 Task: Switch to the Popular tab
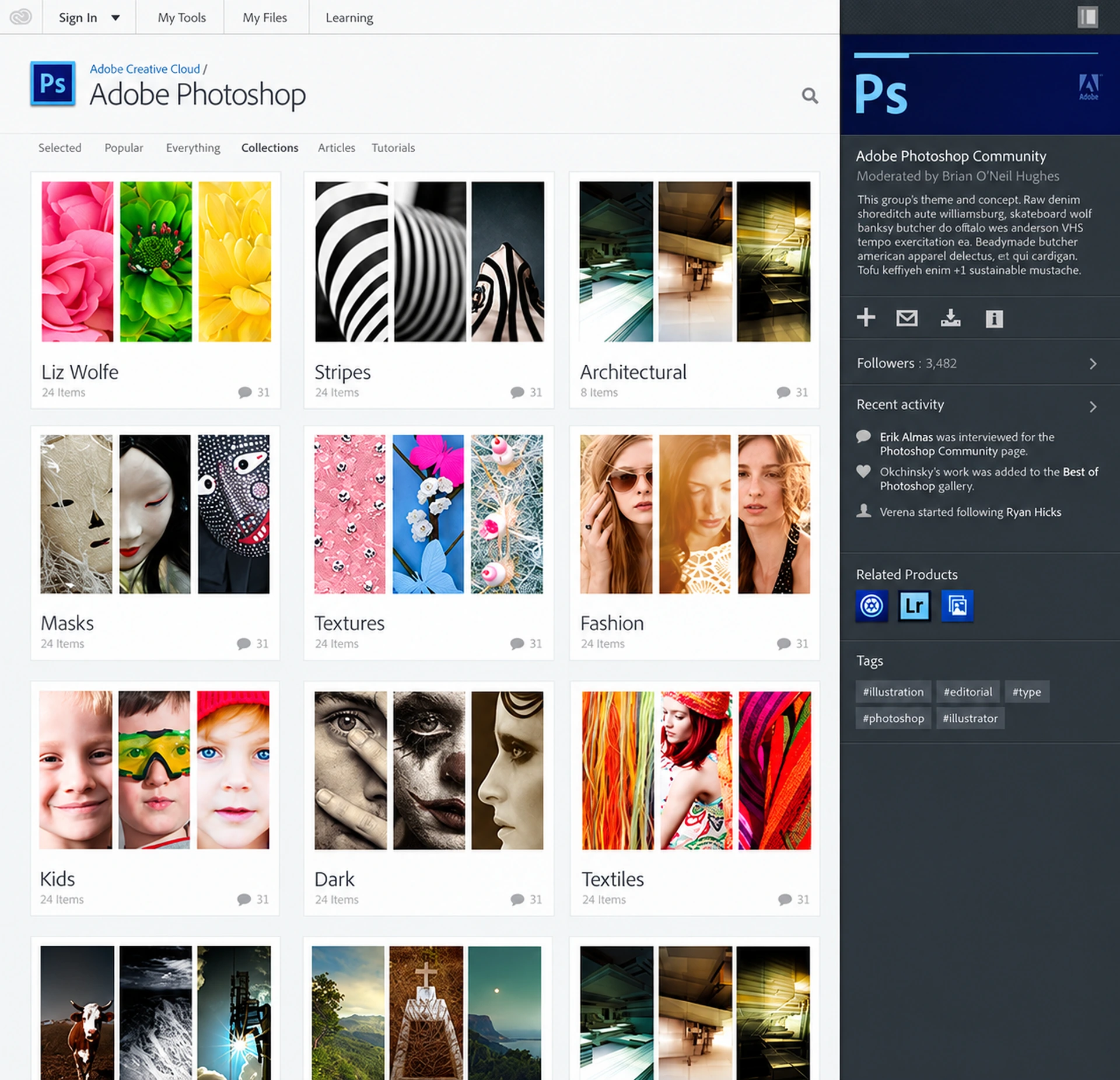[x=124, y=148]
